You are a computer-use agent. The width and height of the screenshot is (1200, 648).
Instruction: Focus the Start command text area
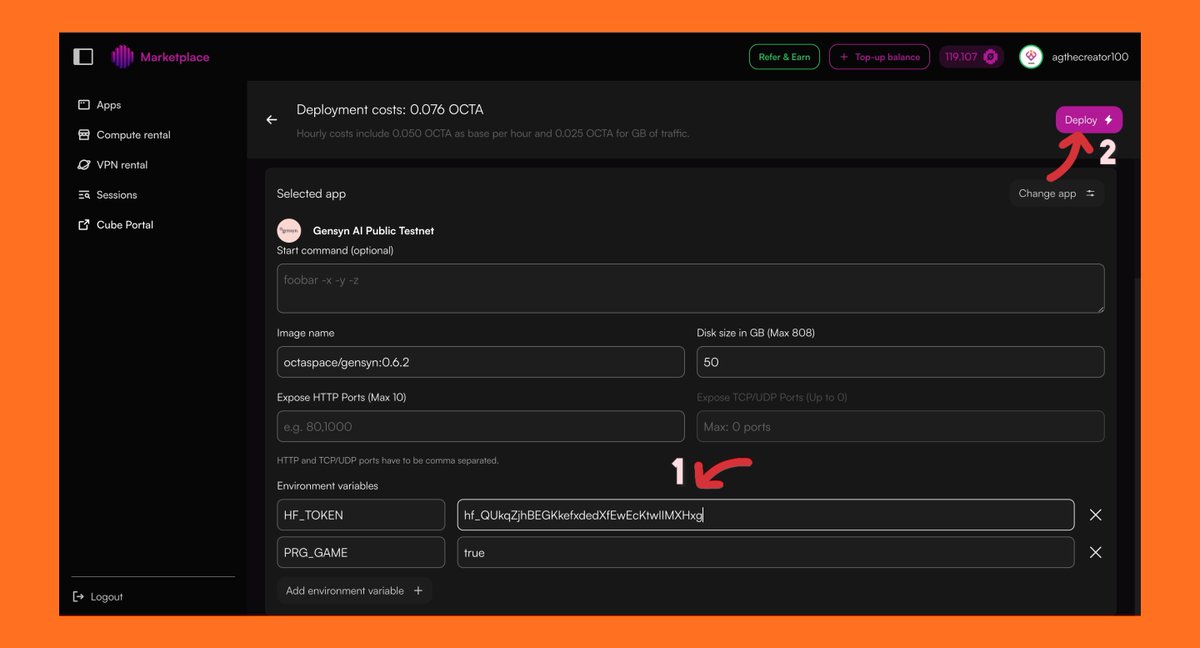(691, 288)
